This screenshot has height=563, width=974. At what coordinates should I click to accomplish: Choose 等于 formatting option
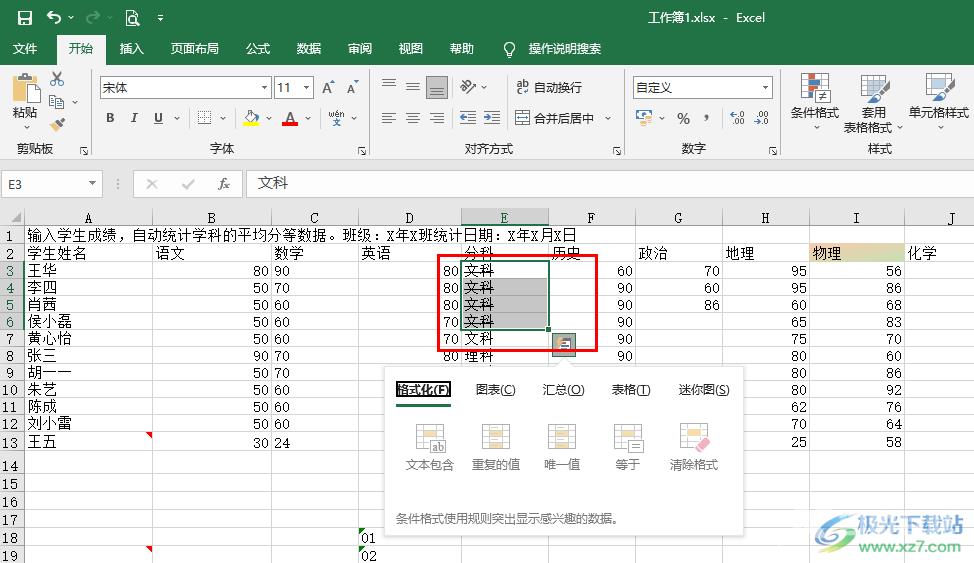tap(627, 447)
